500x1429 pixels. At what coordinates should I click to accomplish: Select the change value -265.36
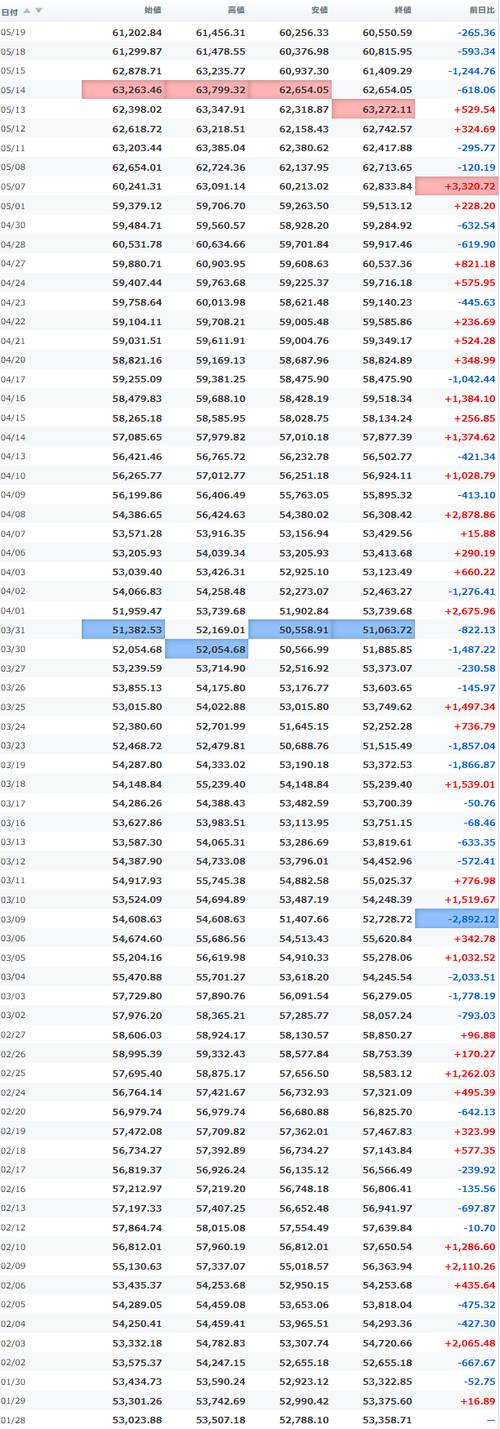474,33
